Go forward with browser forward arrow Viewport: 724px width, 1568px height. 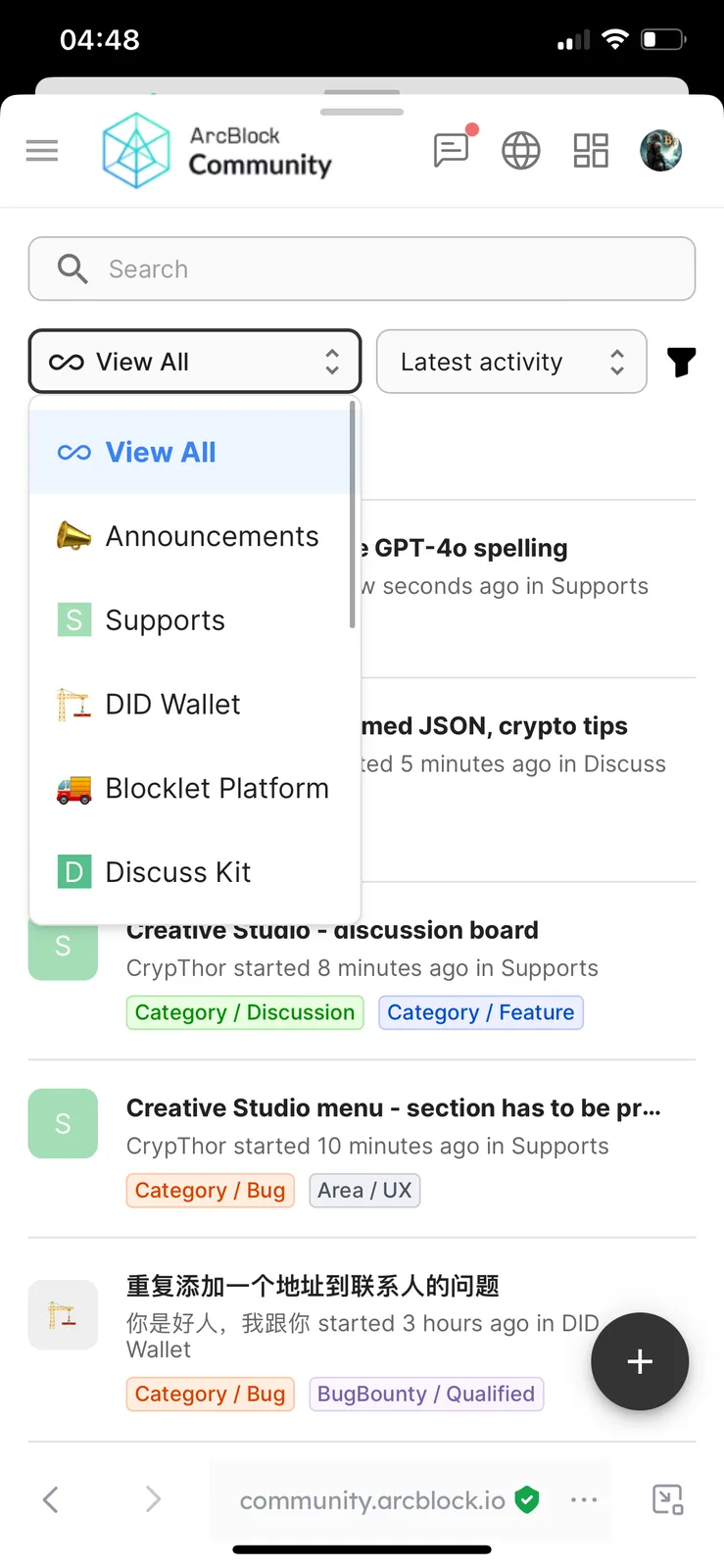coord(153,1499)
